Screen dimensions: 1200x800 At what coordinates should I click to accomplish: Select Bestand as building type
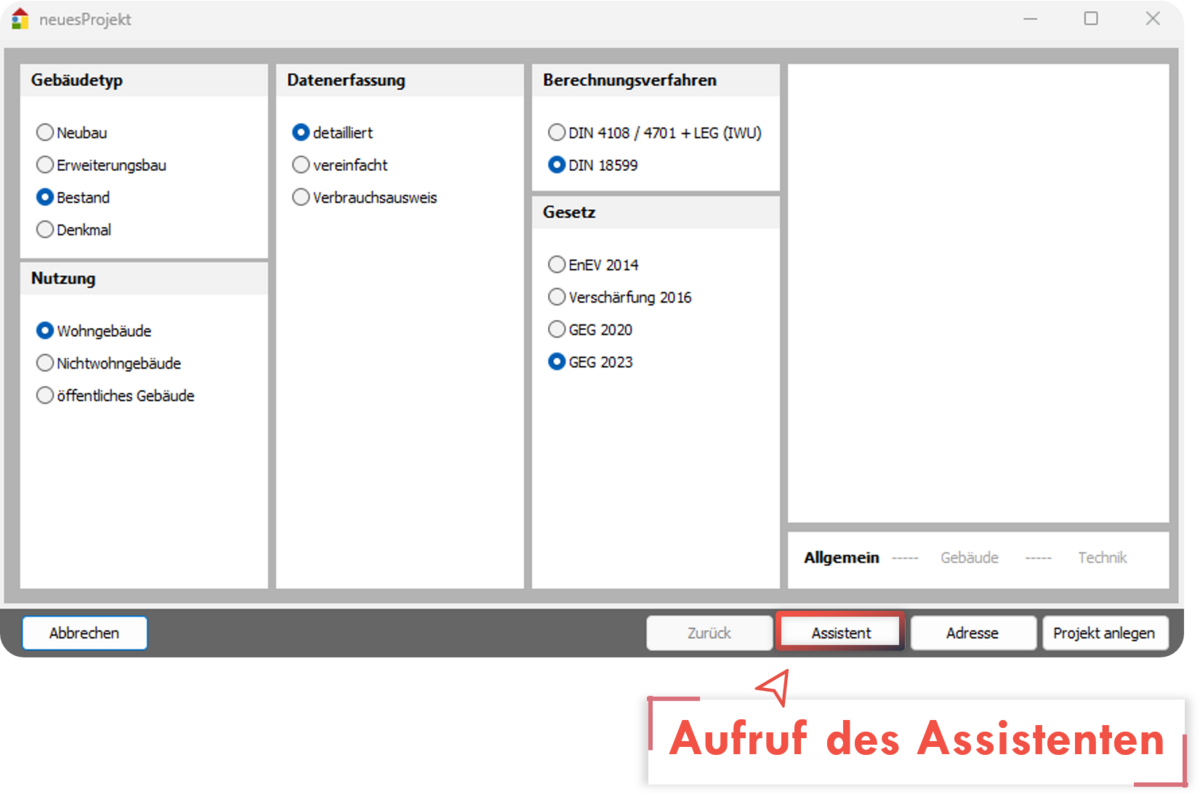[45, 198]
